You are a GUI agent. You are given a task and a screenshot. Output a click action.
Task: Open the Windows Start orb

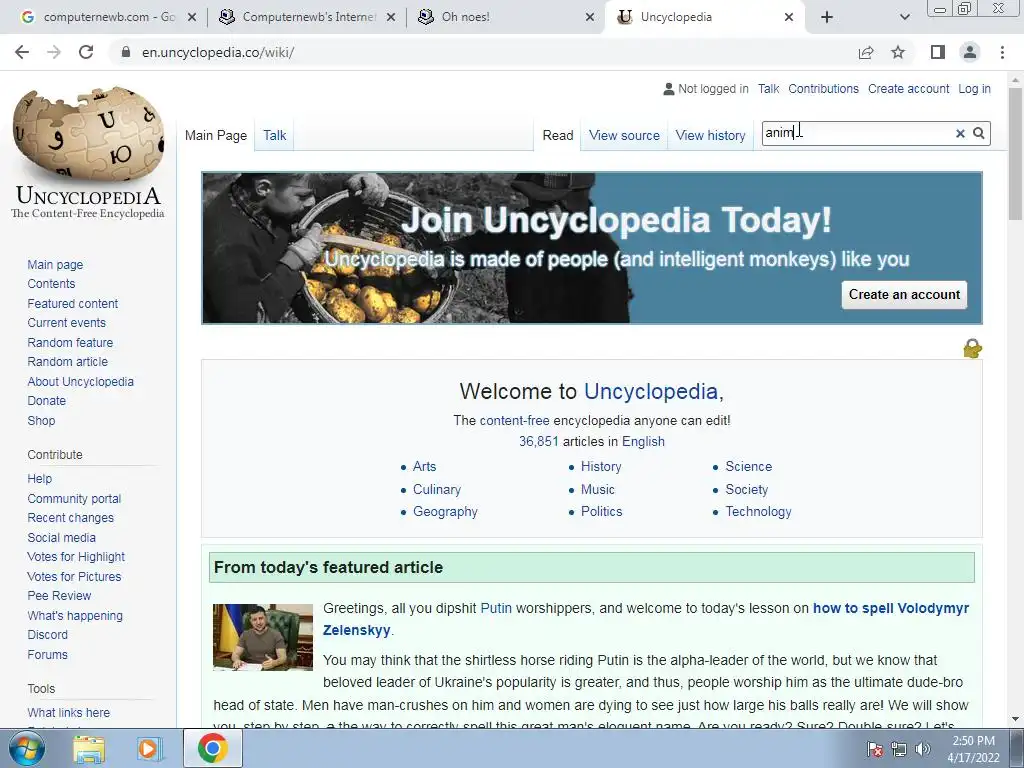pyautogui.click(x=26, y=748)
